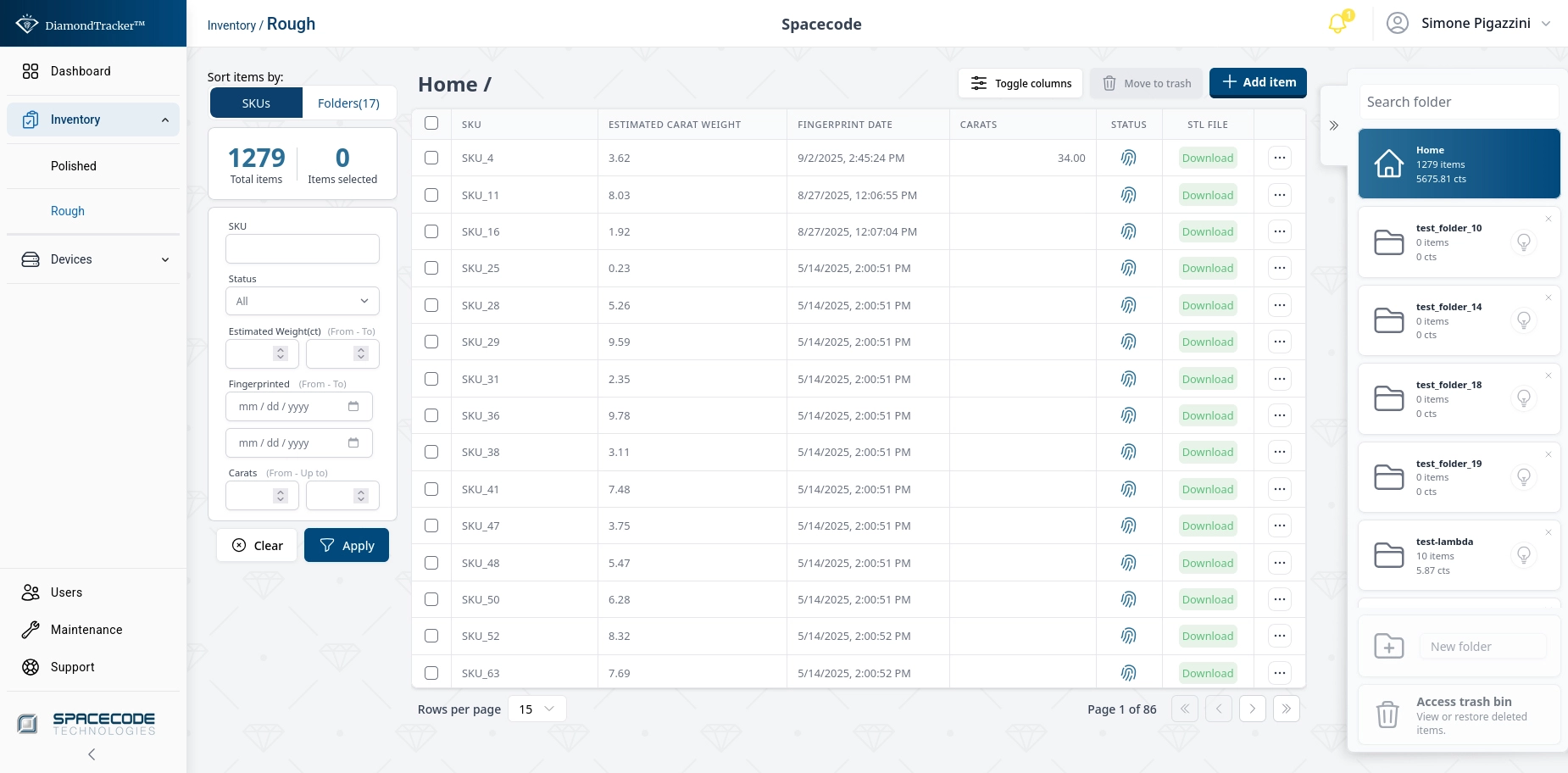Open the Access trash bin icon
Viewport: 1568px width, 773px height.
[1387, 715]
